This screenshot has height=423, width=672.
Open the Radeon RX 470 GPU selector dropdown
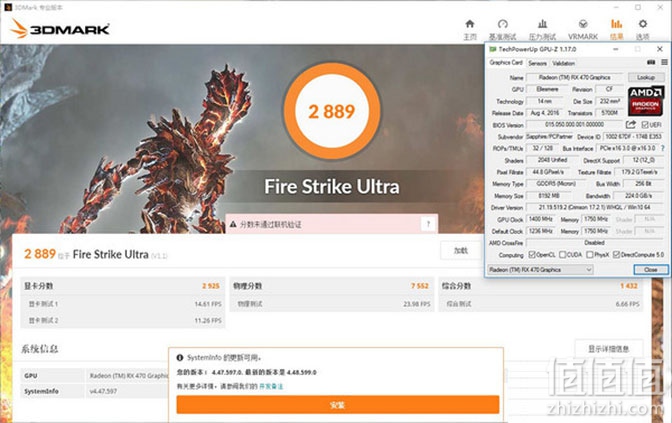coord(540,270)
